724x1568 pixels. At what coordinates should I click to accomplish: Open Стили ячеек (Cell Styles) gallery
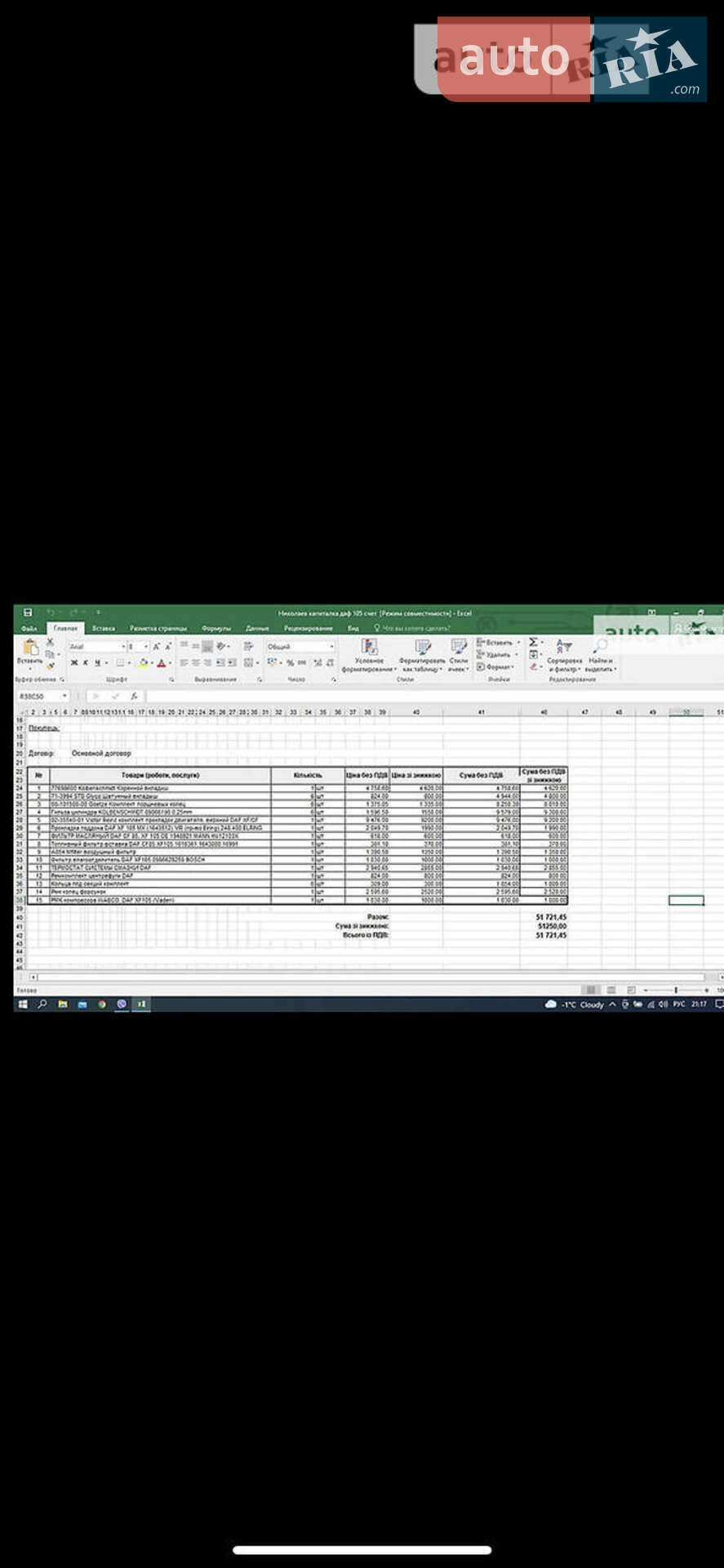tap(459, 656)
